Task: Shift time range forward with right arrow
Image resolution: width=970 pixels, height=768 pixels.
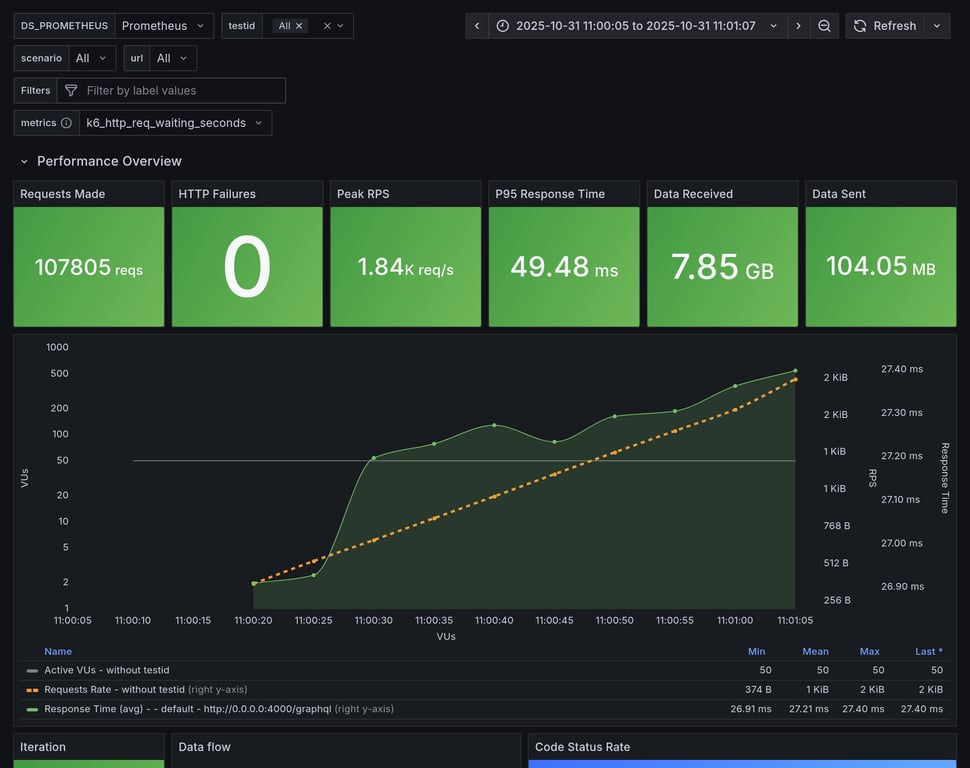Action: click(798, 26)
